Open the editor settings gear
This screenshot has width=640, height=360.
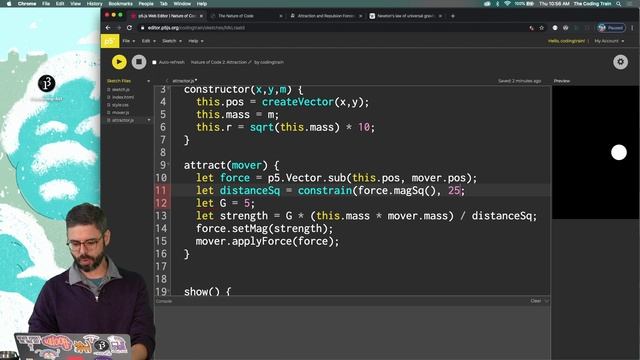(x=620, y=62)
